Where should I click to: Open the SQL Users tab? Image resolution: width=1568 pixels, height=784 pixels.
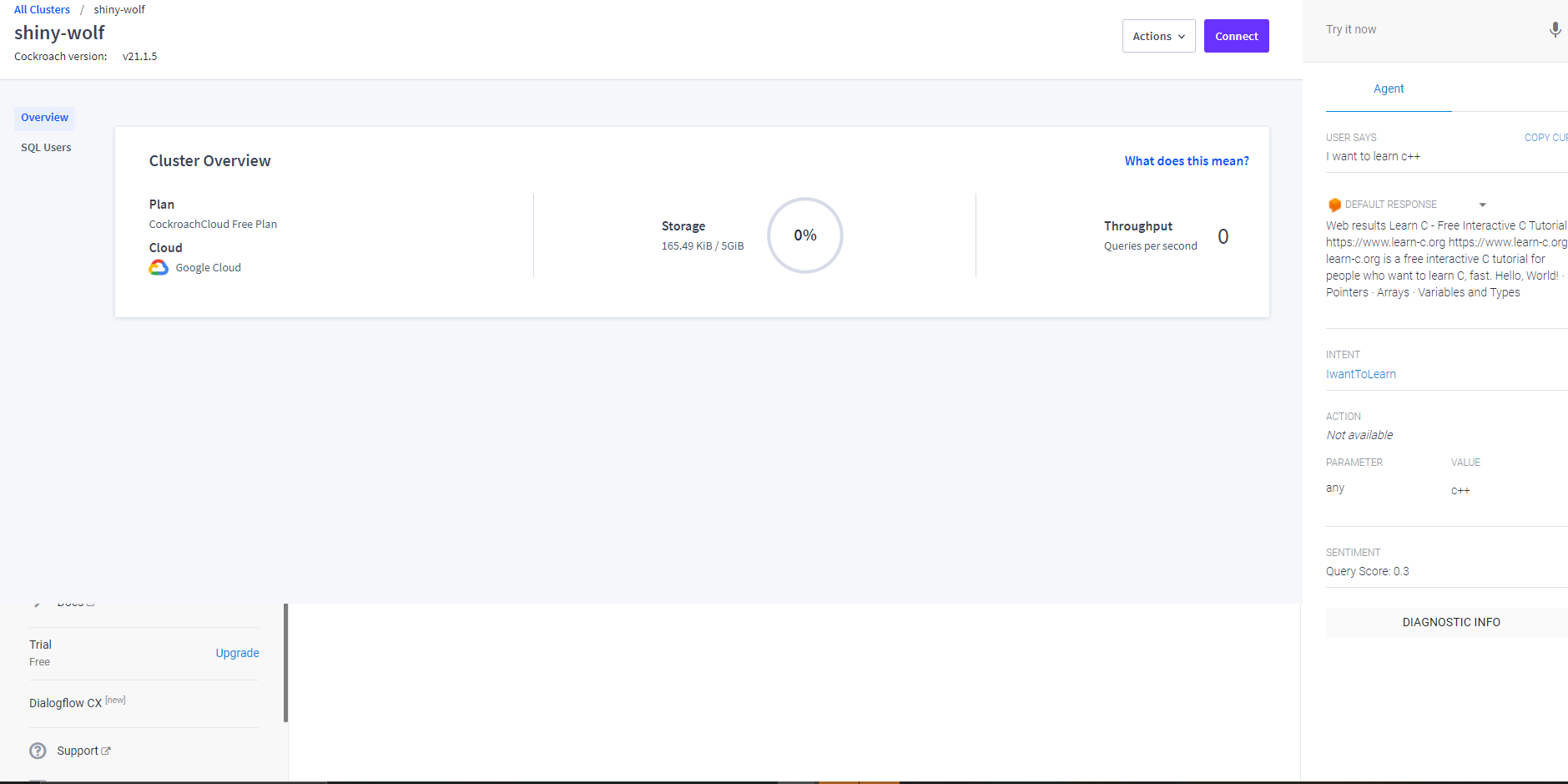click(x=46, y=148)
